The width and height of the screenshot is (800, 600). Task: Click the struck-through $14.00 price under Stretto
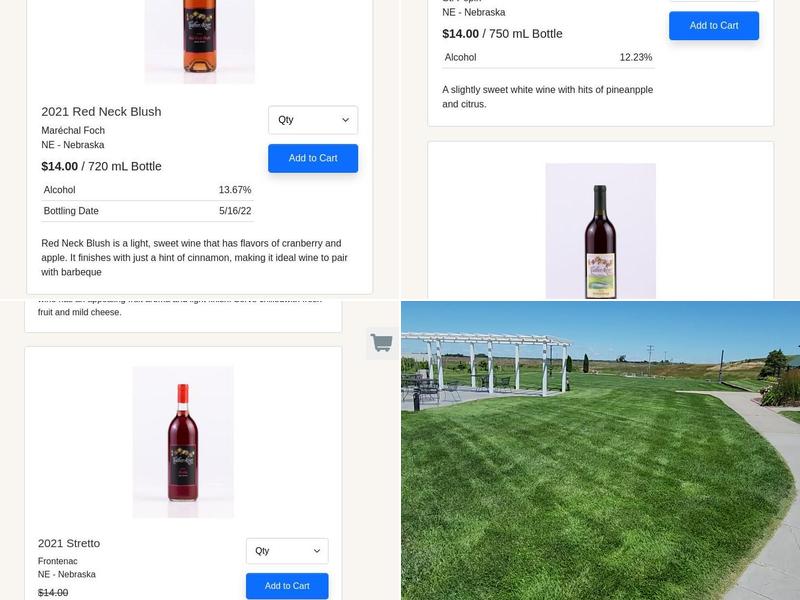tap(53, 593)
